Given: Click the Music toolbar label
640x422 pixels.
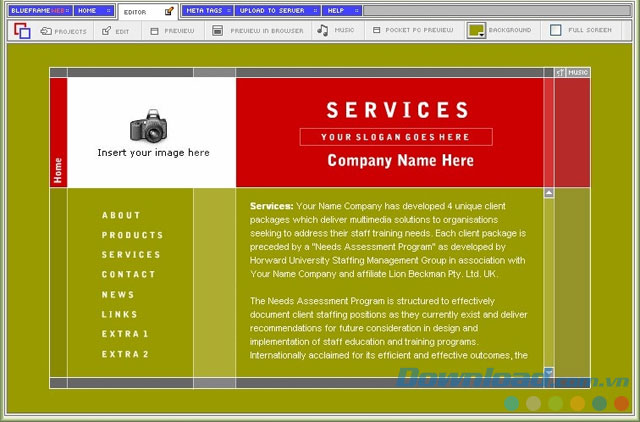Looking at the screenshot, I should point(344,30).
